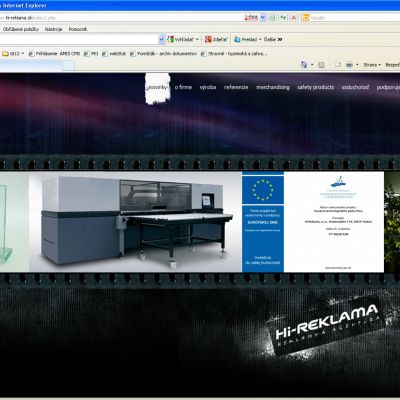This screenshot has width=400, height=400.
Task: Open the webštát favorites bar link
Action: pyautogui.click(x=114, y=53)
